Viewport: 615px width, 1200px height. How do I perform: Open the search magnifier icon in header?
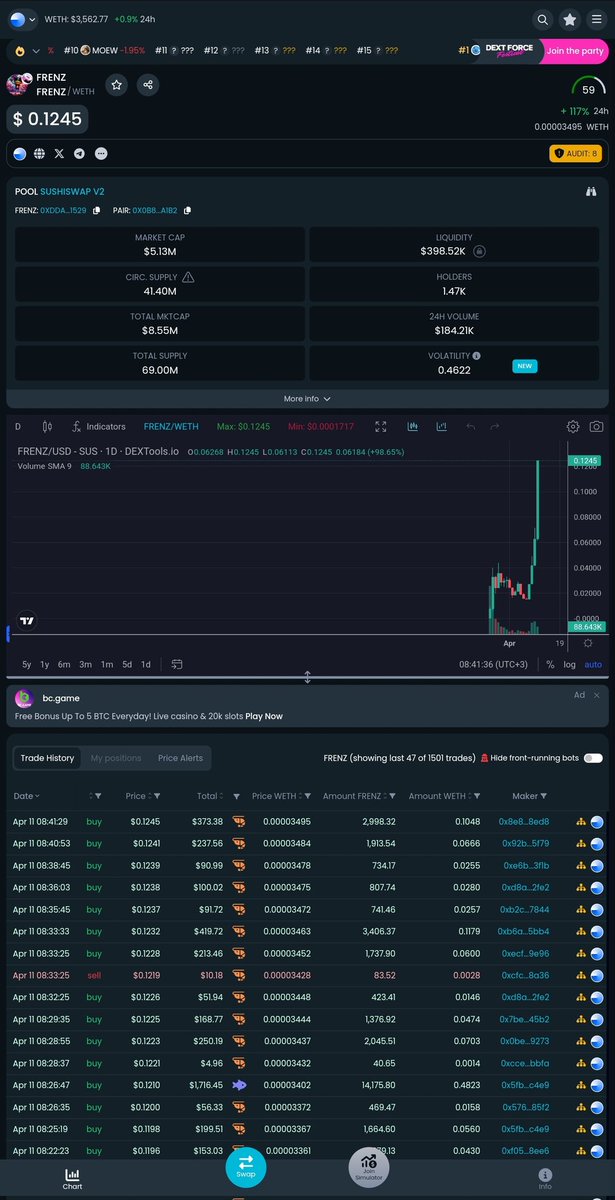click(x=542, y=19)
